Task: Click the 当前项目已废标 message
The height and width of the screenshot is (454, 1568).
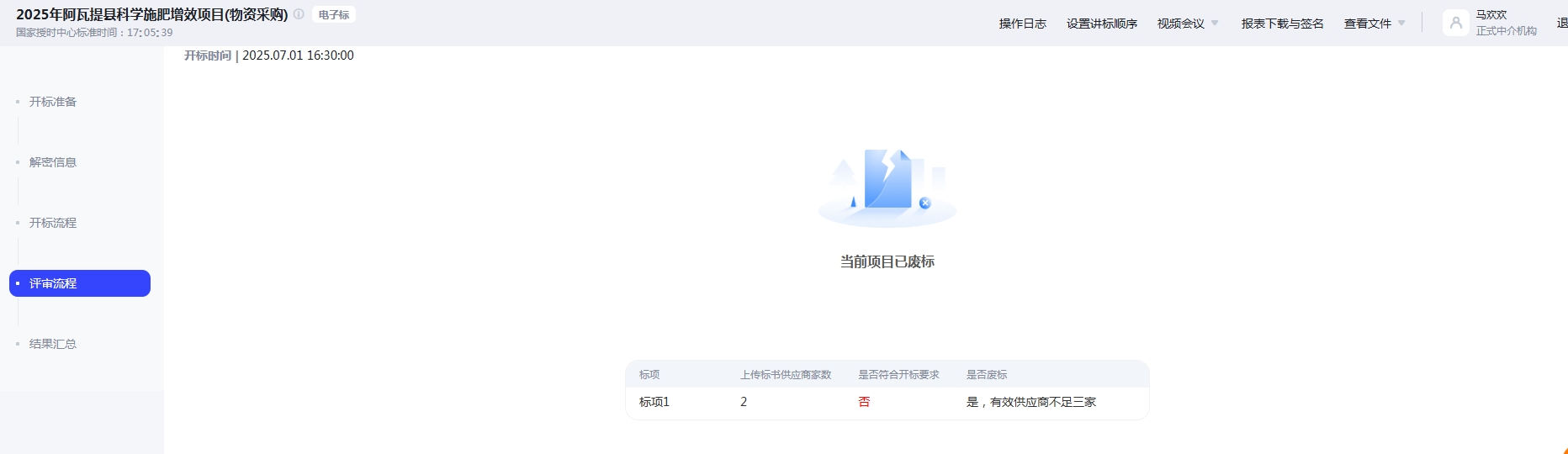Action: 887,261
